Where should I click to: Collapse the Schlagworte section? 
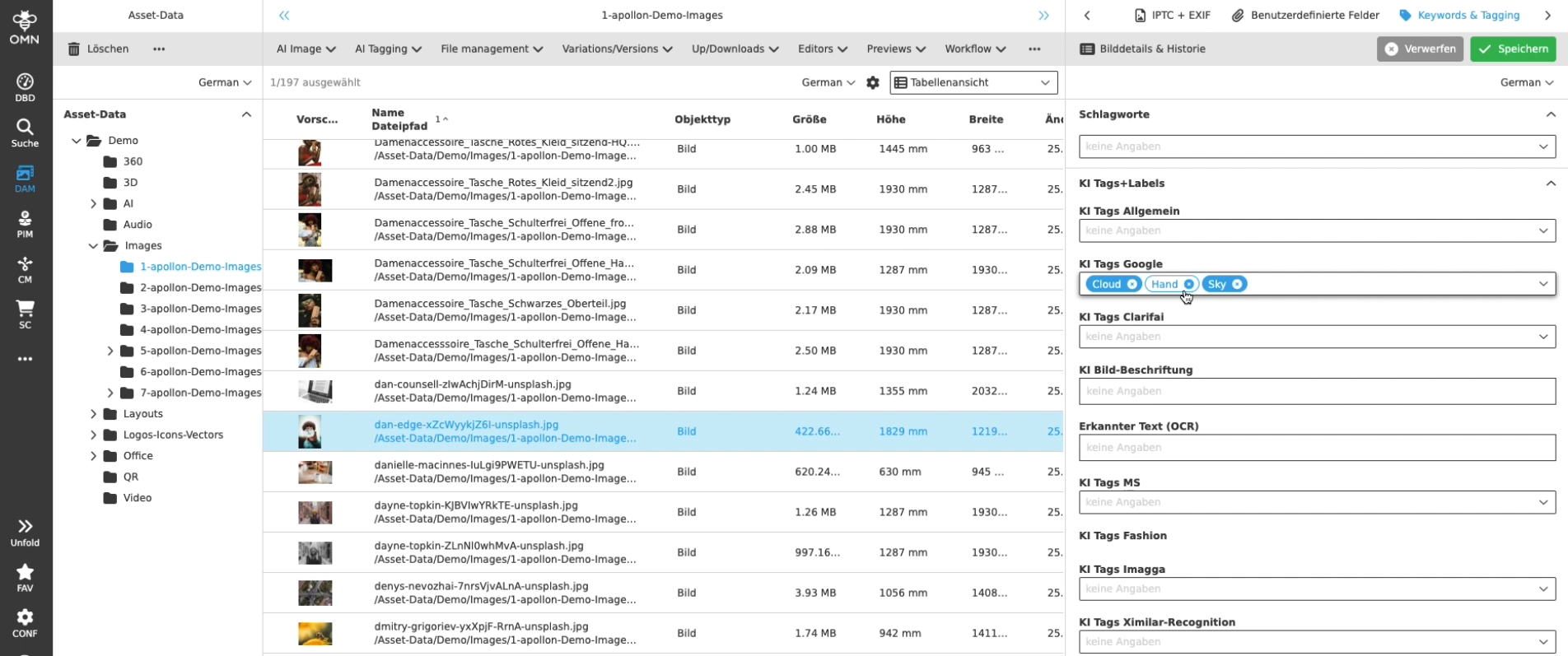click(1550, 114)
